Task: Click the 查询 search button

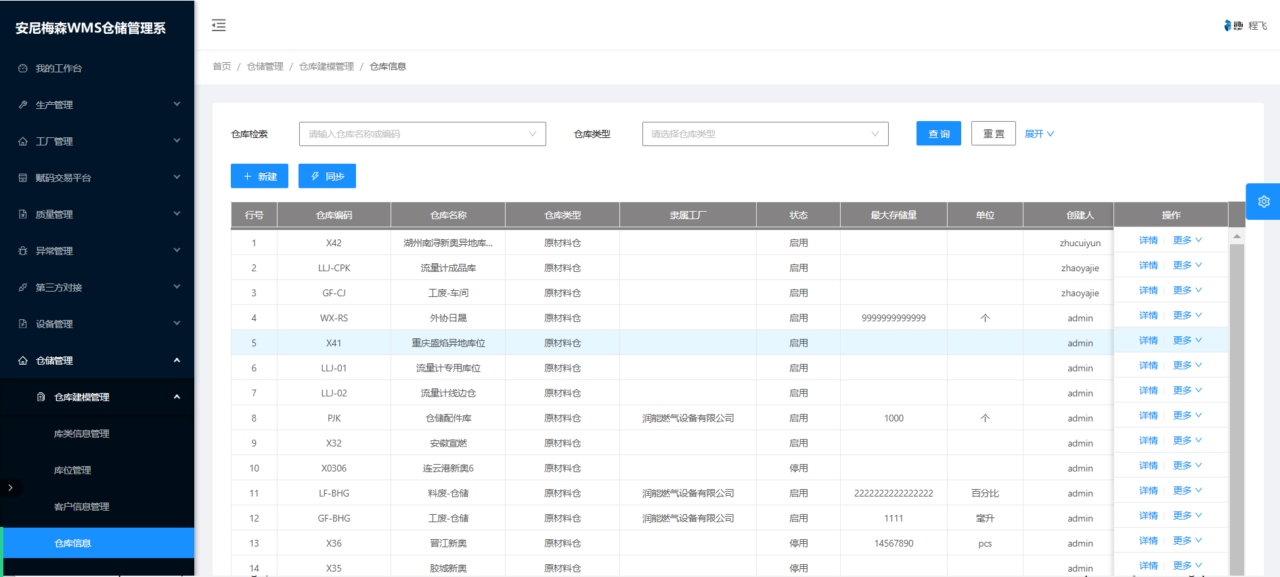Action: tap(939, 133)
